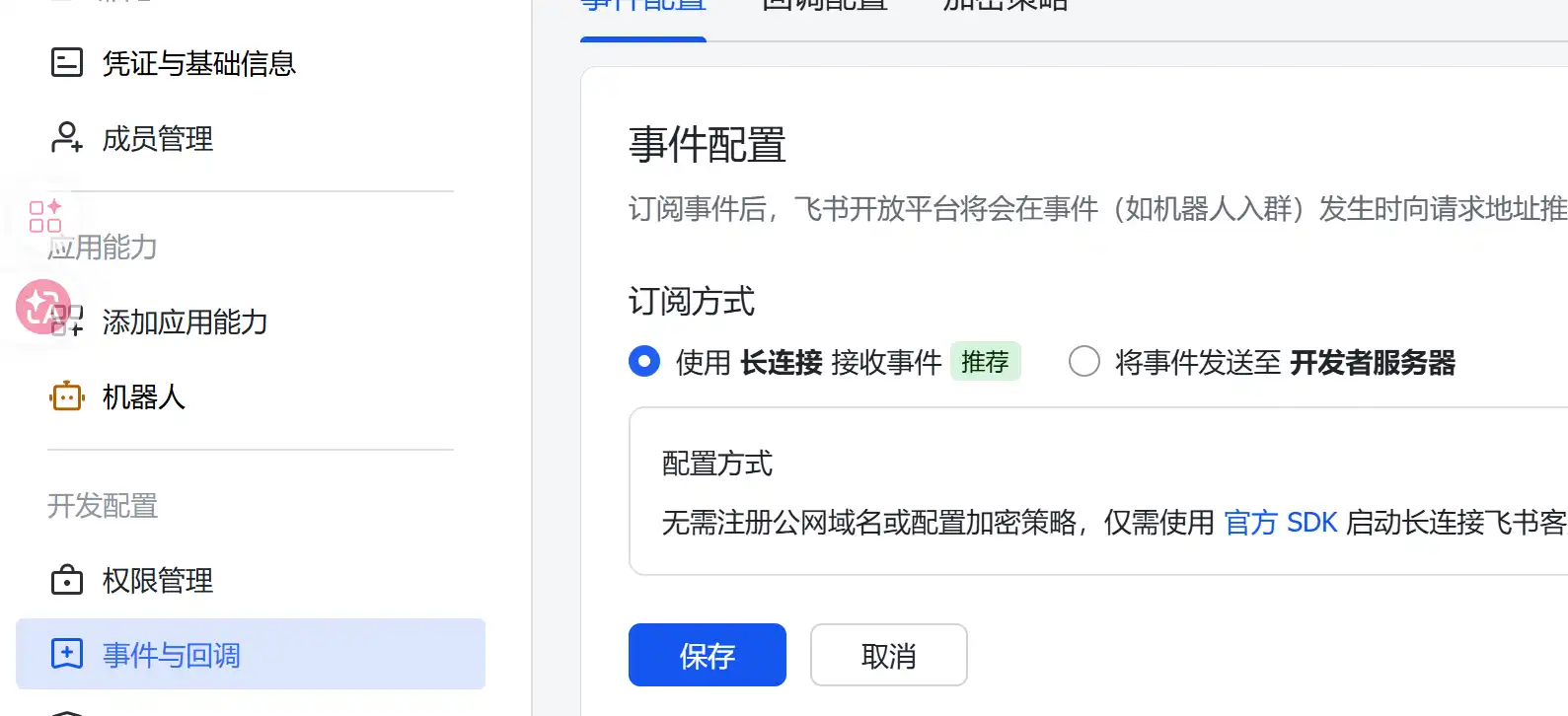Select 事件与回调 in the navigation menu
This screenshot has width=1568, height=716.
[x=171, y=653]
